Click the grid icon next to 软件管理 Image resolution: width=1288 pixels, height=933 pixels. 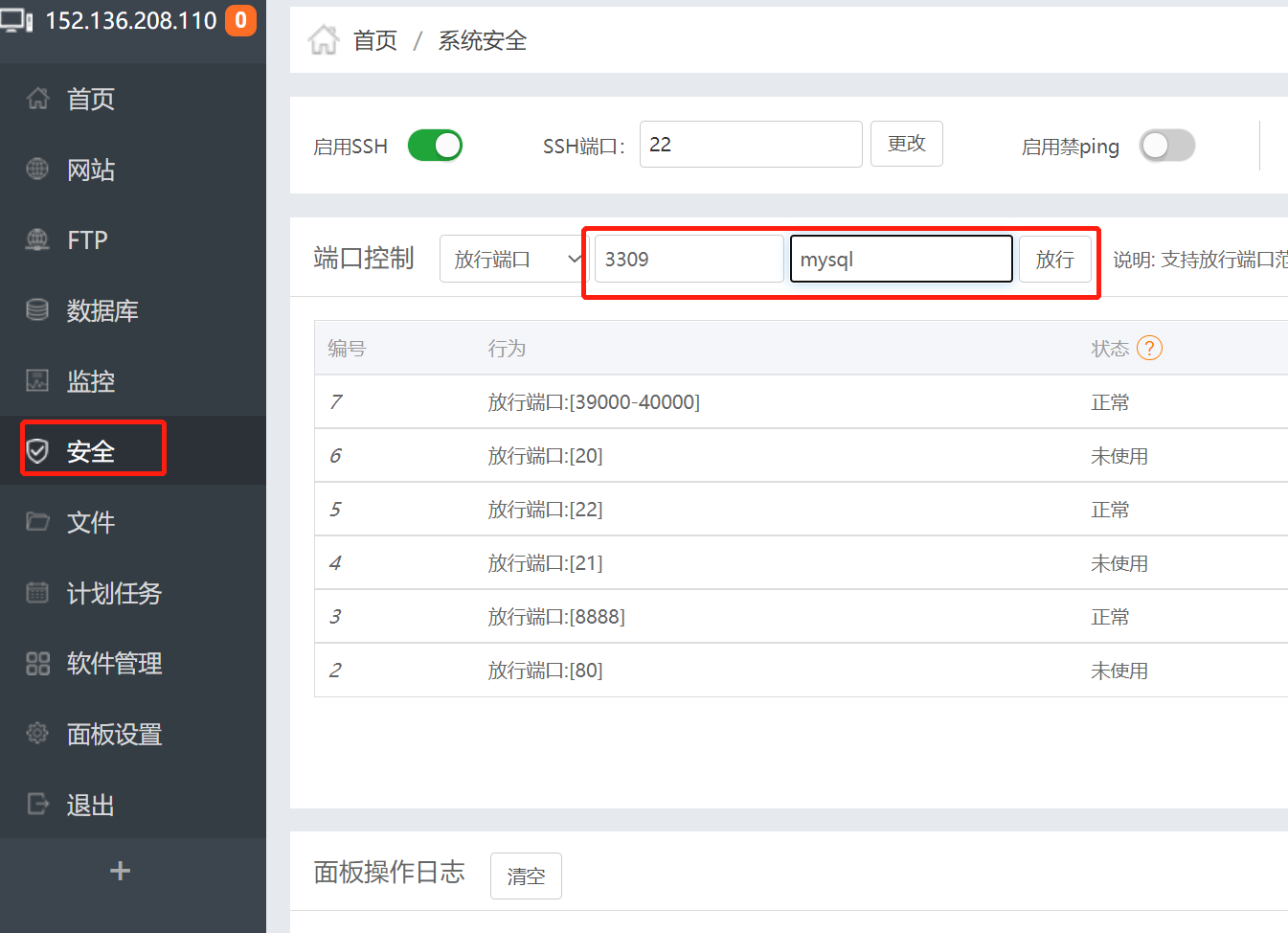[x=37, y=663]
